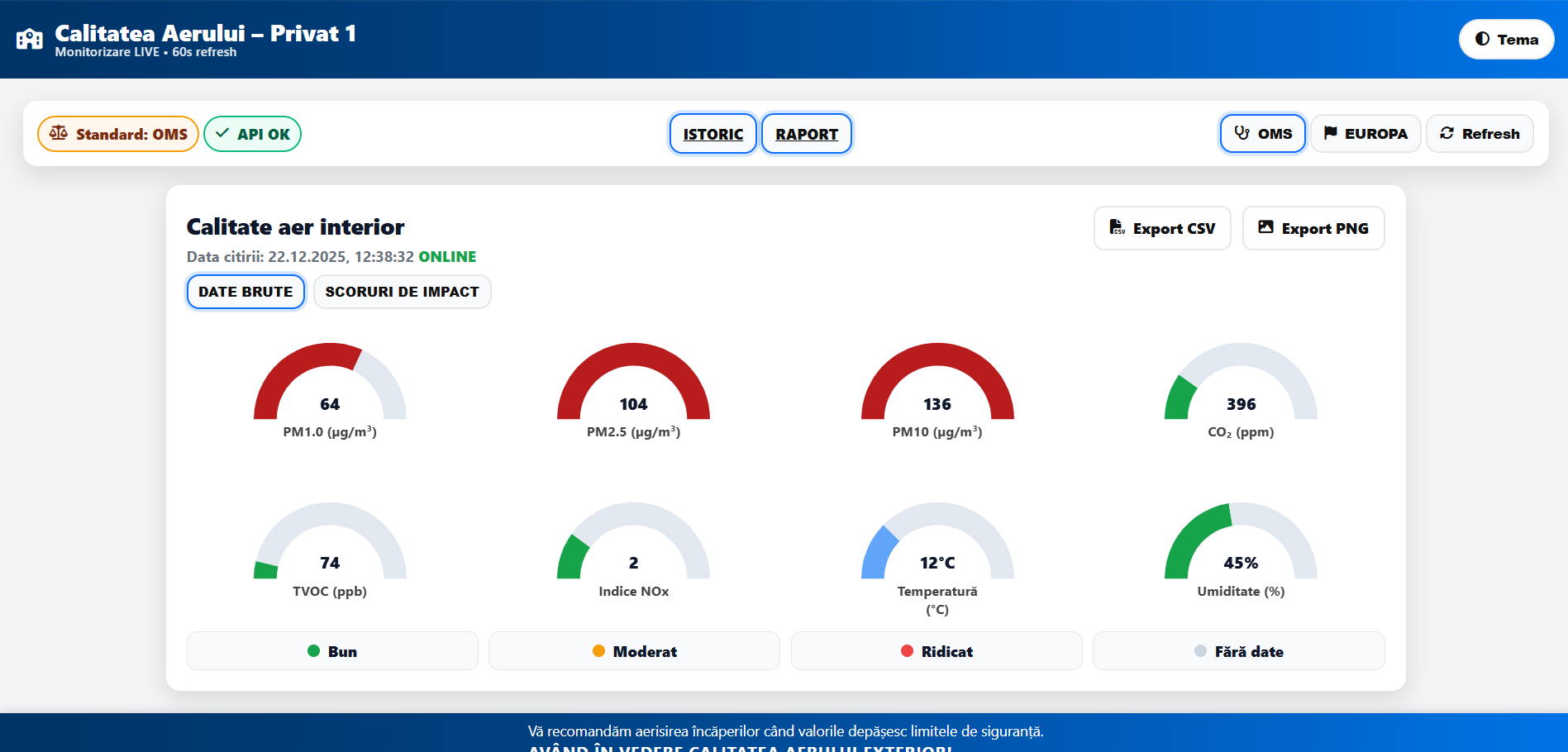This screenshot has height=752, width=1568.
Task: Click the checkmark icon in API OK
Action: (222, 133)
